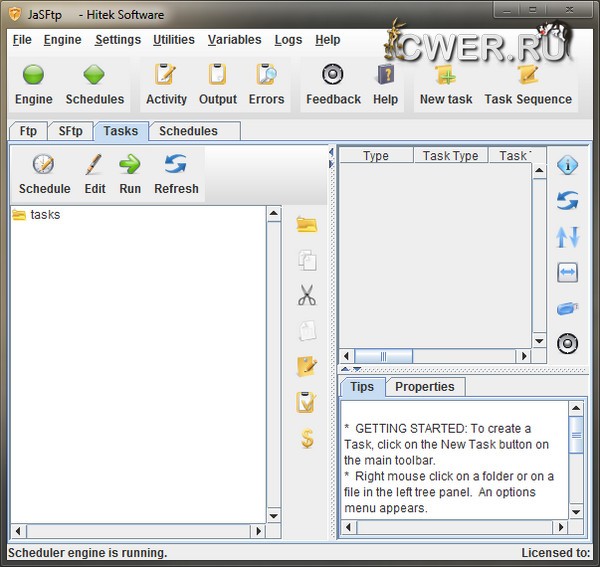Click the gold dollar sign icon
The height and width of the screenshot is (567, 600).
pos(307,438)
